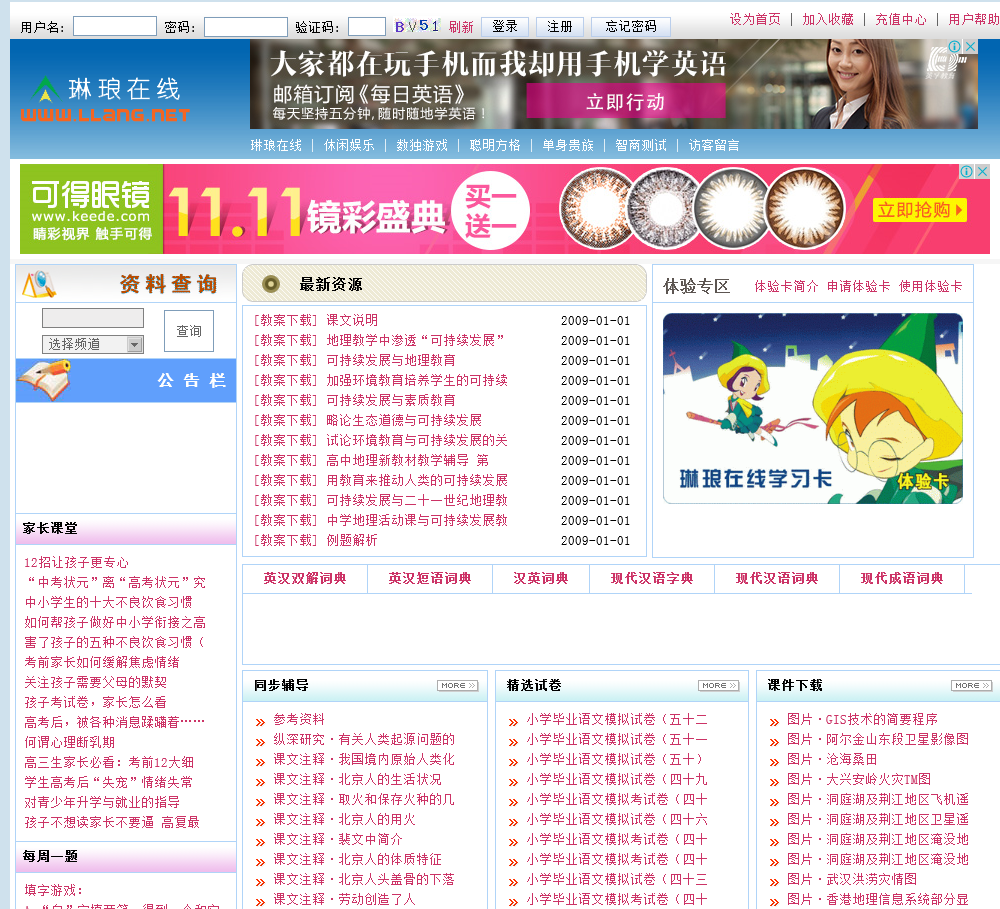Viewport: 1000px width, 909px height.
Task: Open resource 略论生态道德与可持续发展
Action: pyautogui.click(x=404, y=420)
